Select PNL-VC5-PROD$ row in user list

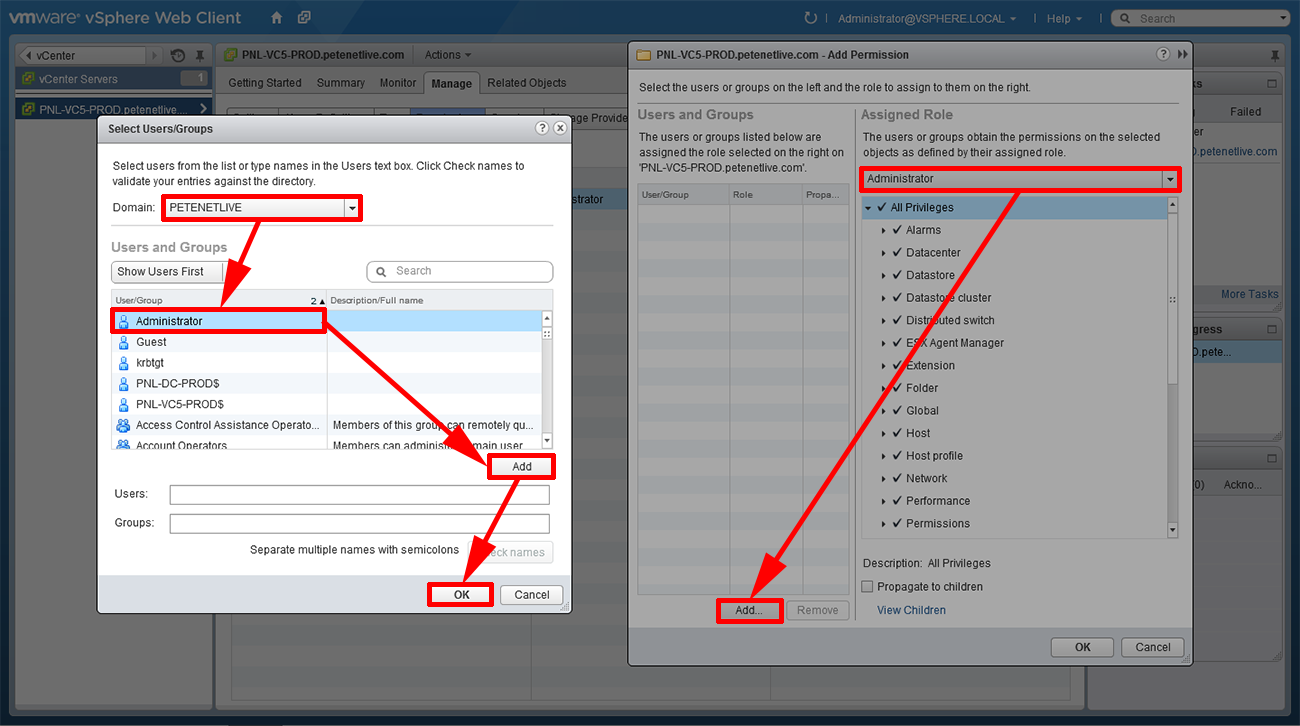coord(326,404)
